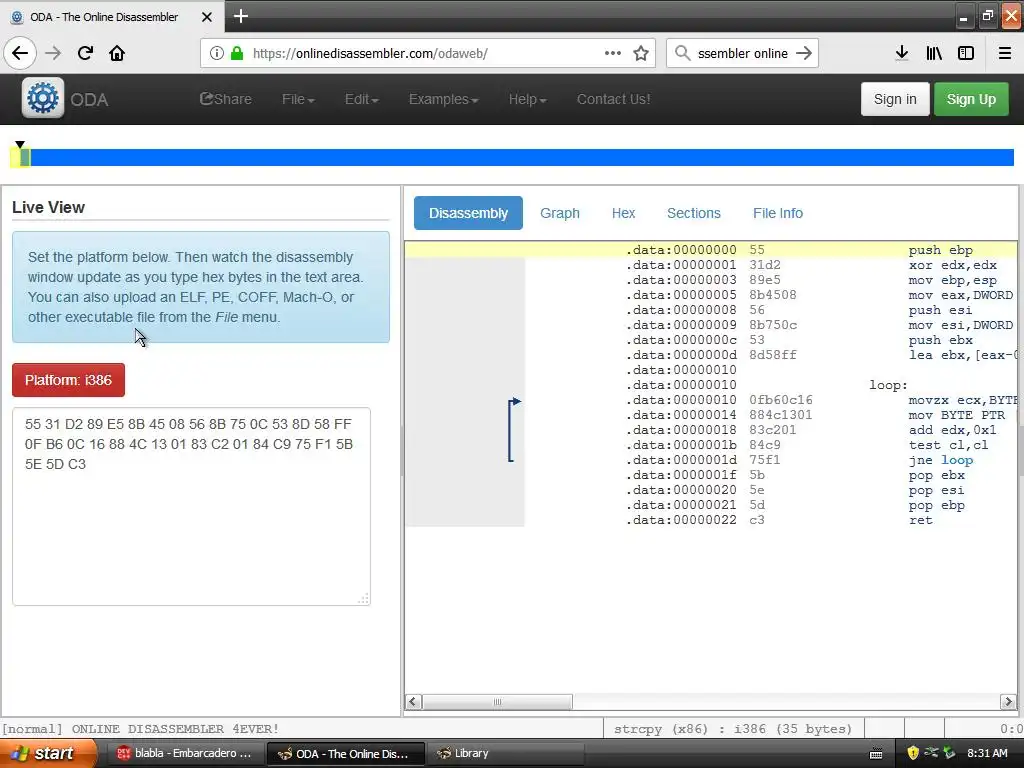Open the downloads arrow icon

pos(902,53)
